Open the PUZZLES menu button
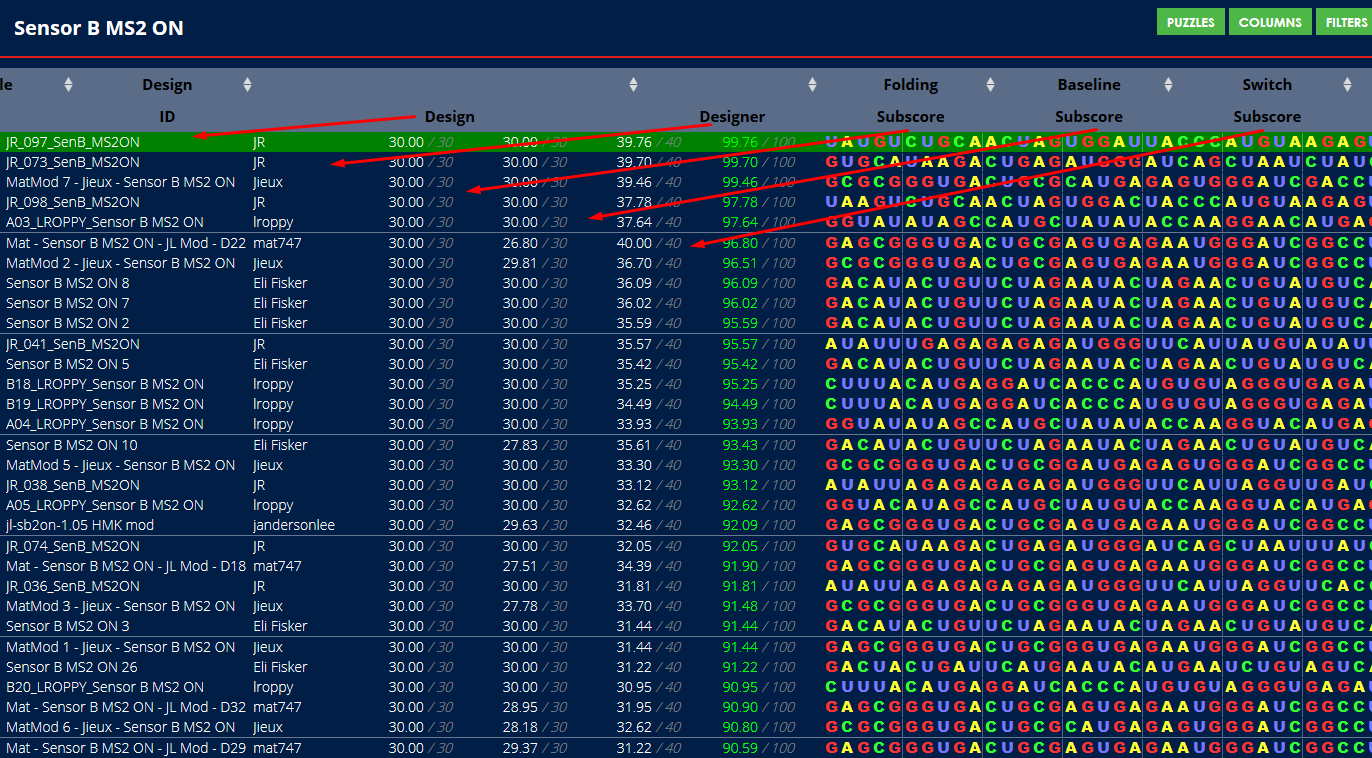Image resolution: width=1372 pixels, height=758 pixels. pyautogui.click(x=1190, y=22)
